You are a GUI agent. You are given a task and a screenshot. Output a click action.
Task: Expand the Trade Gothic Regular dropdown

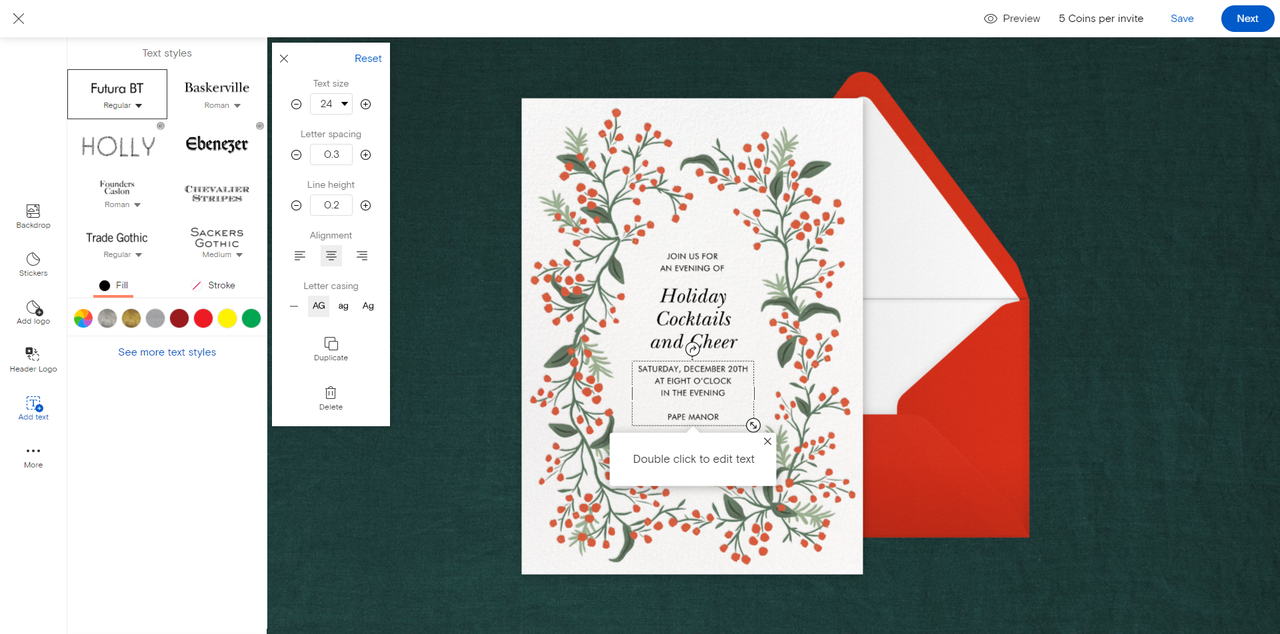click(x=123, y=255)
